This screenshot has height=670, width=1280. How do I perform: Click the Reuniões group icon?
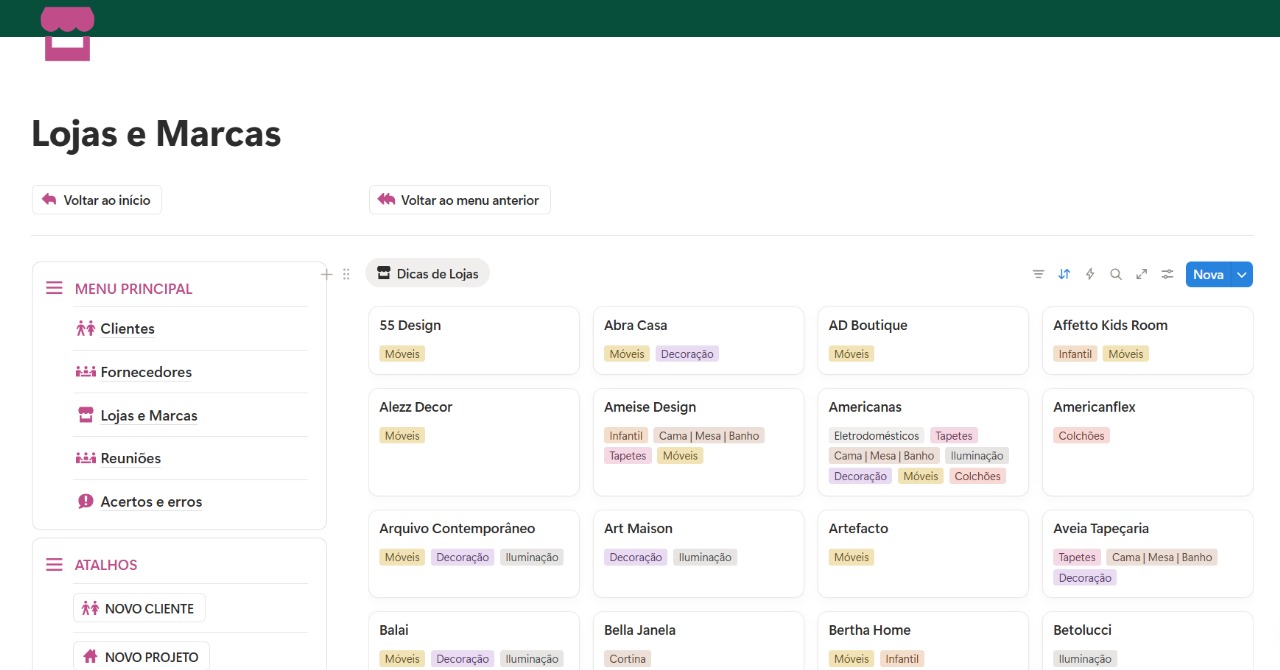click(86, 458)
